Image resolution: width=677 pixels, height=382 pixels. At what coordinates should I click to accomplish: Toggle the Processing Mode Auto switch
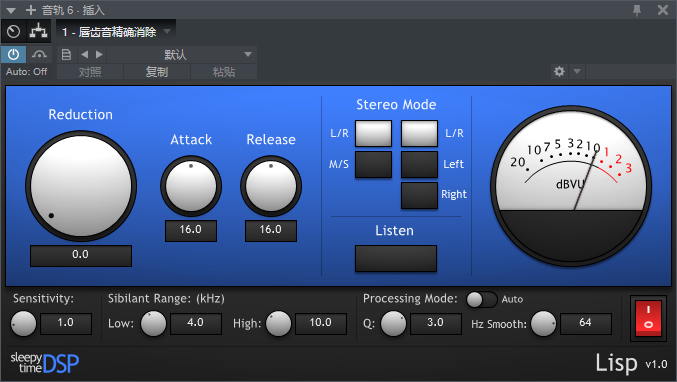pyautogui.click(x=481, y=299)
